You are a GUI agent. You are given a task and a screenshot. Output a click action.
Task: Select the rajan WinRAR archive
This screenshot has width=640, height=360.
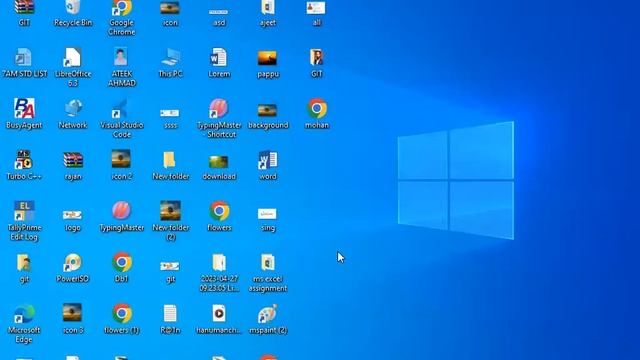pyautogui.click(x=73, y=166)
